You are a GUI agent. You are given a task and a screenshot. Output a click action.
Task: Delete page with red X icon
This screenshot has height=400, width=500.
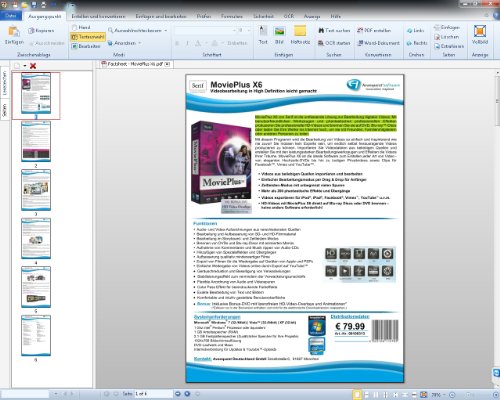[33, 66]
